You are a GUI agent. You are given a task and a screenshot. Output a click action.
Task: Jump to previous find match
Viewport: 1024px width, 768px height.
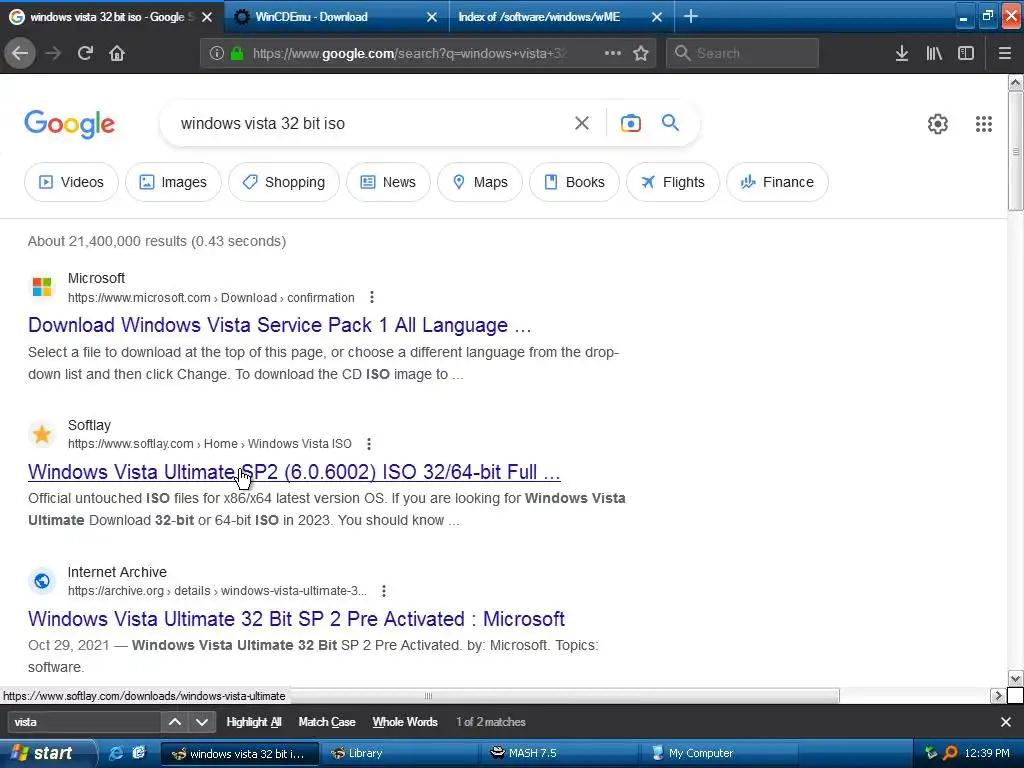click(x=174, y=722)
